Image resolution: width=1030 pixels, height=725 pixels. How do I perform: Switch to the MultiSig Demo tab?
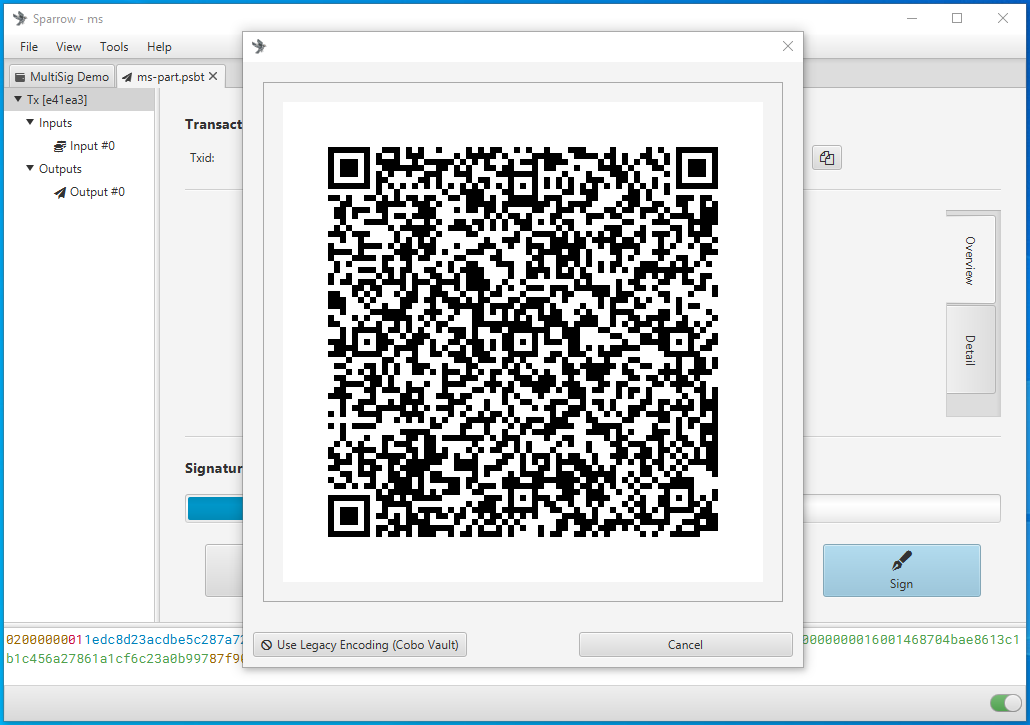(62, 77)
